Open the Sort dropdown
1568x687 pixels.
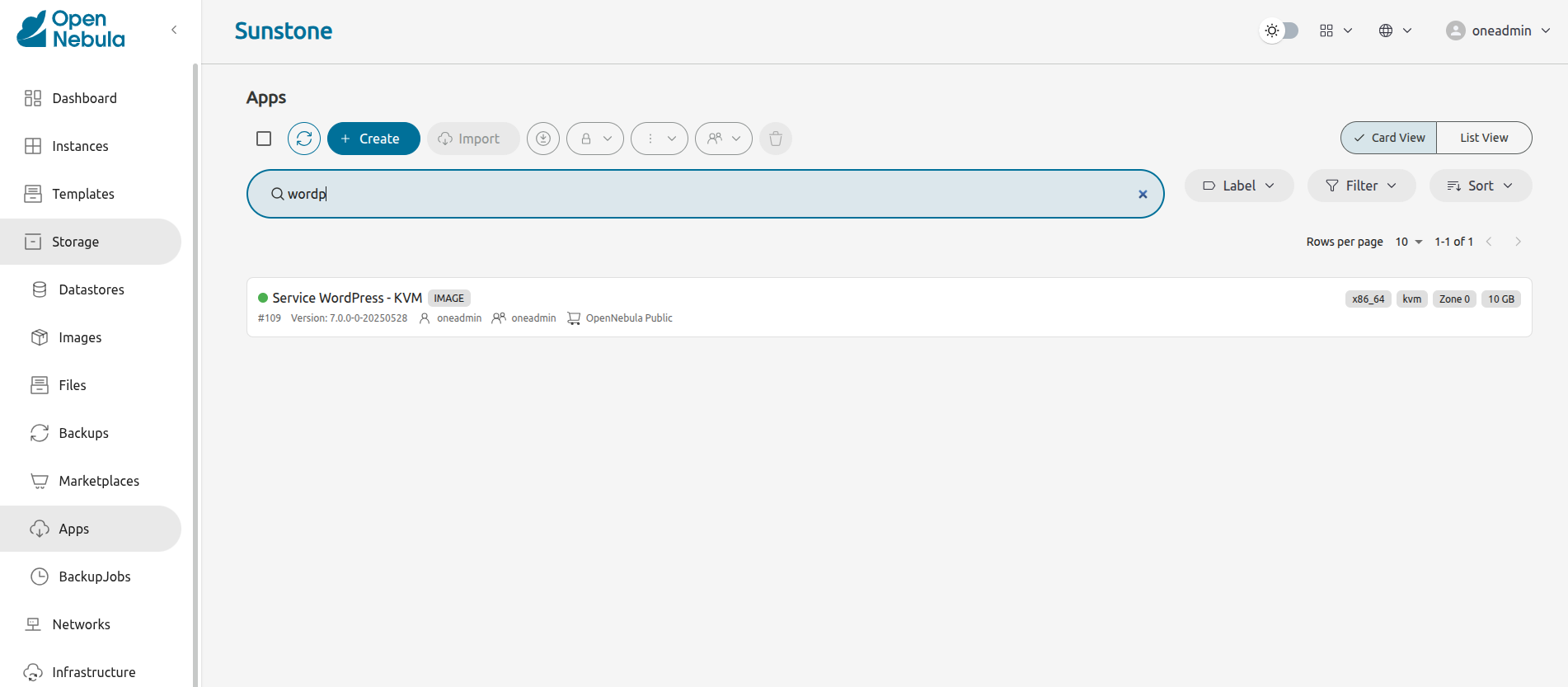click(1481, 186)
